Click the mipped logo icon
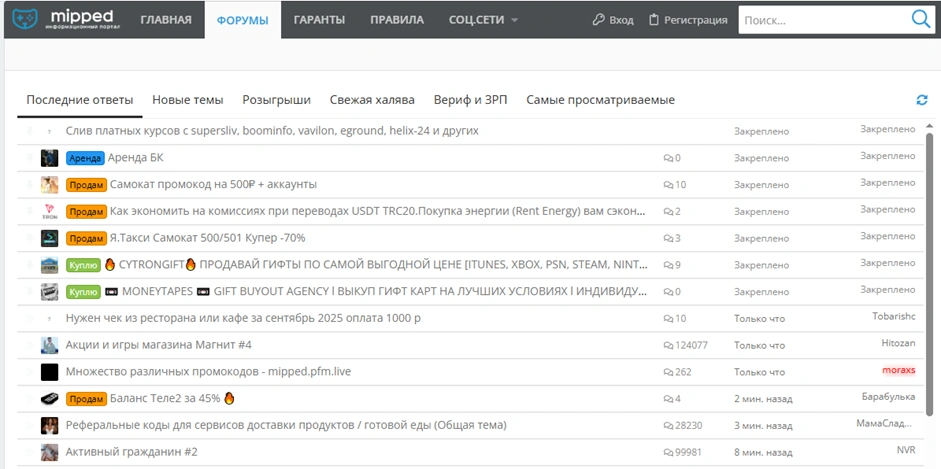941x469 pixels. pos(25,20)
